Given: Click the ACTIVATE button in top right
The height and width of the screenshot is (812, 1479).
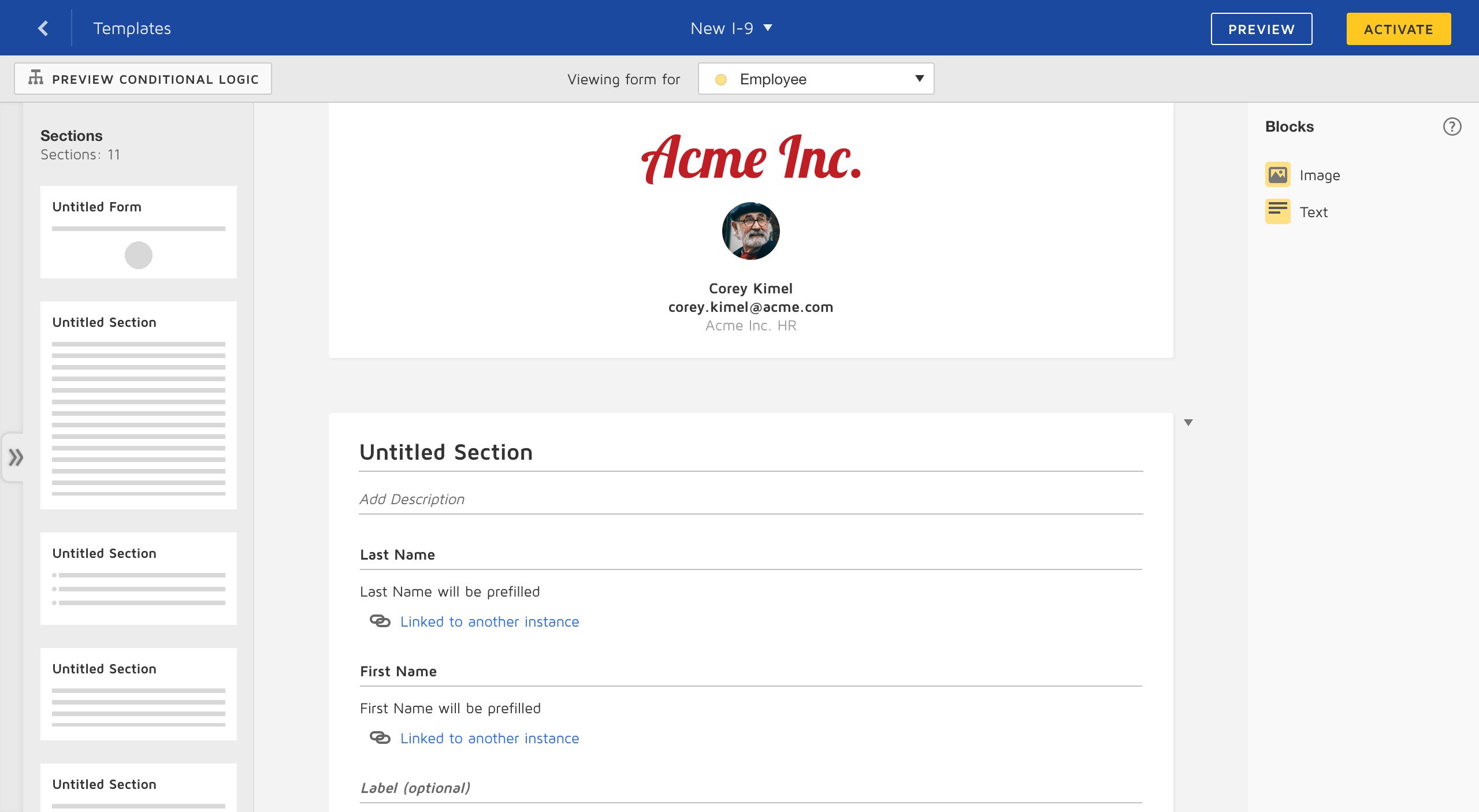Looking at the screenshot, I should pyautogui.click(x=1398, y=28).
